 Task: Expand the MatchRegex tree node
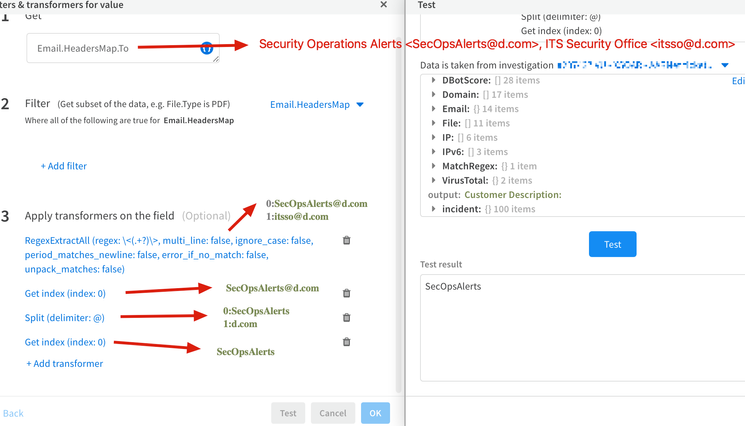coord(433,166)
